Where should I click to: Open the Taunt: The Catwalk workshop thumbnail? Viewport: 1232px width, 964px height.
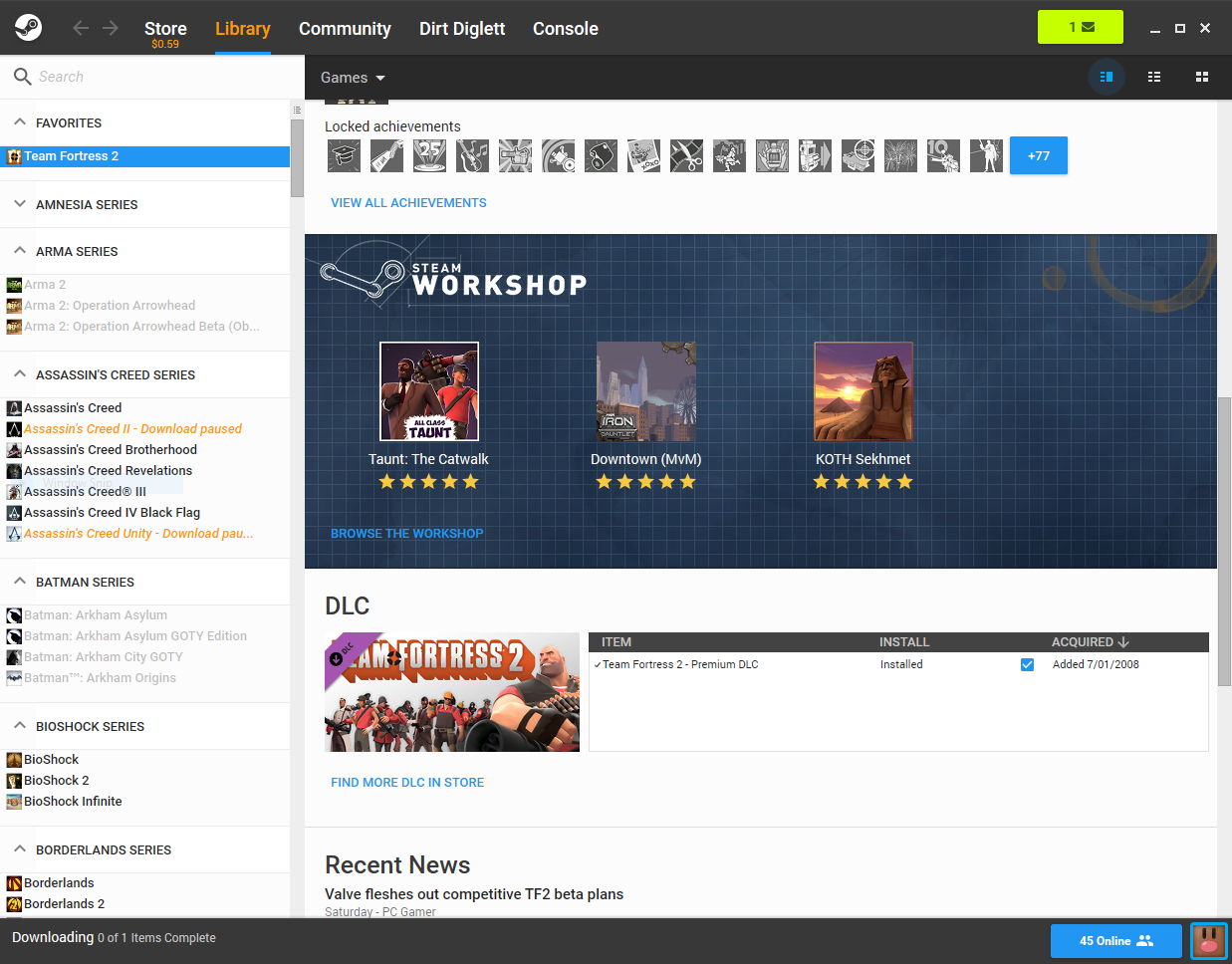pos(428,390)
